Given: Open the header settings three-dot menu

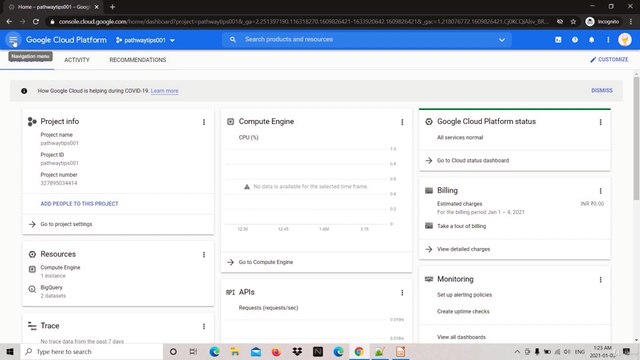Looking at the screenshot, I should click(608, 40).
